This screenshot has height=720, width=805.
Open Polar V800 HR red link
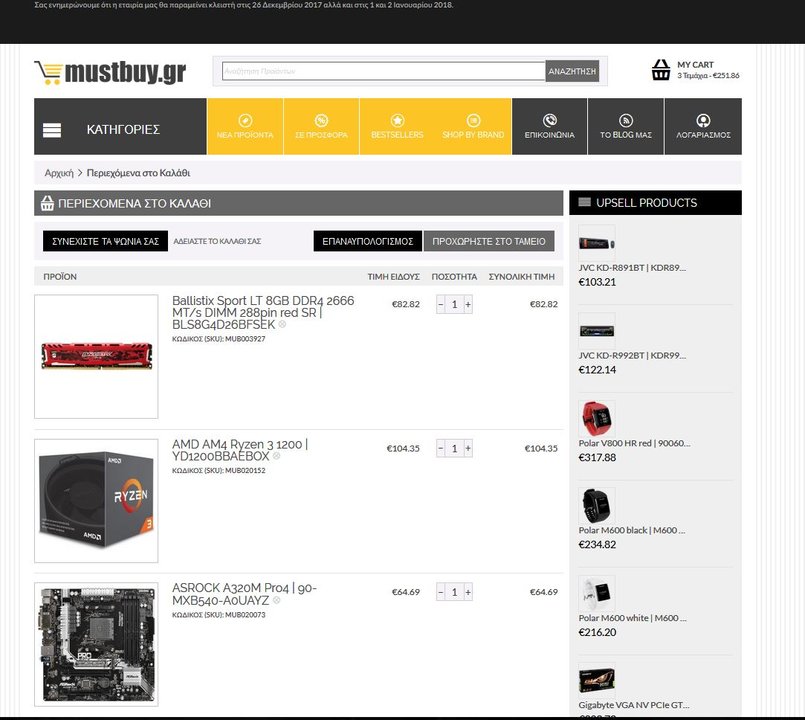[634, 443]
